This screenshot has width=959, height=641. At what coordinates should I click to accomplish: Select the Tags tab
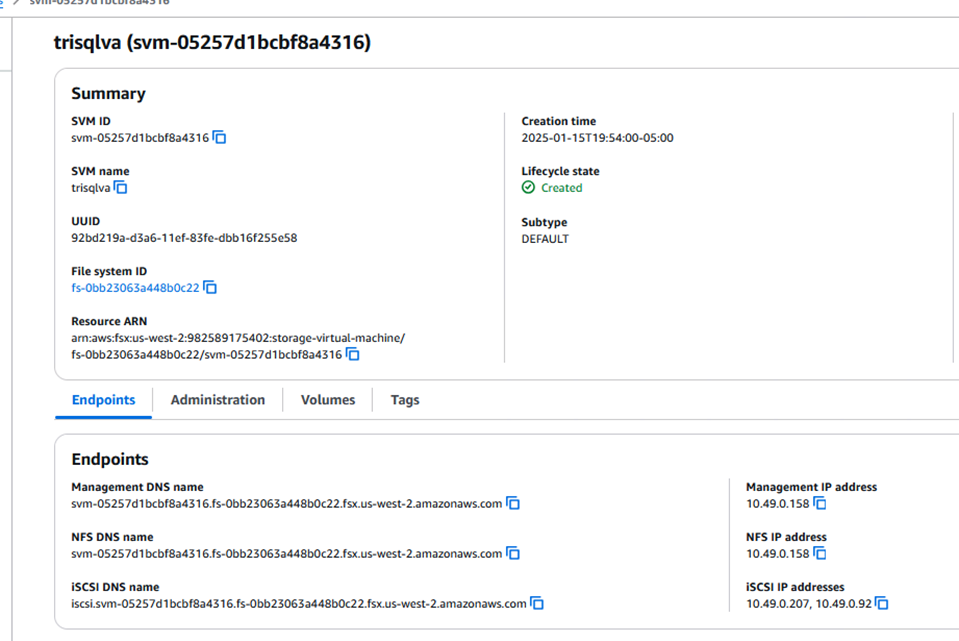point(405,400)
